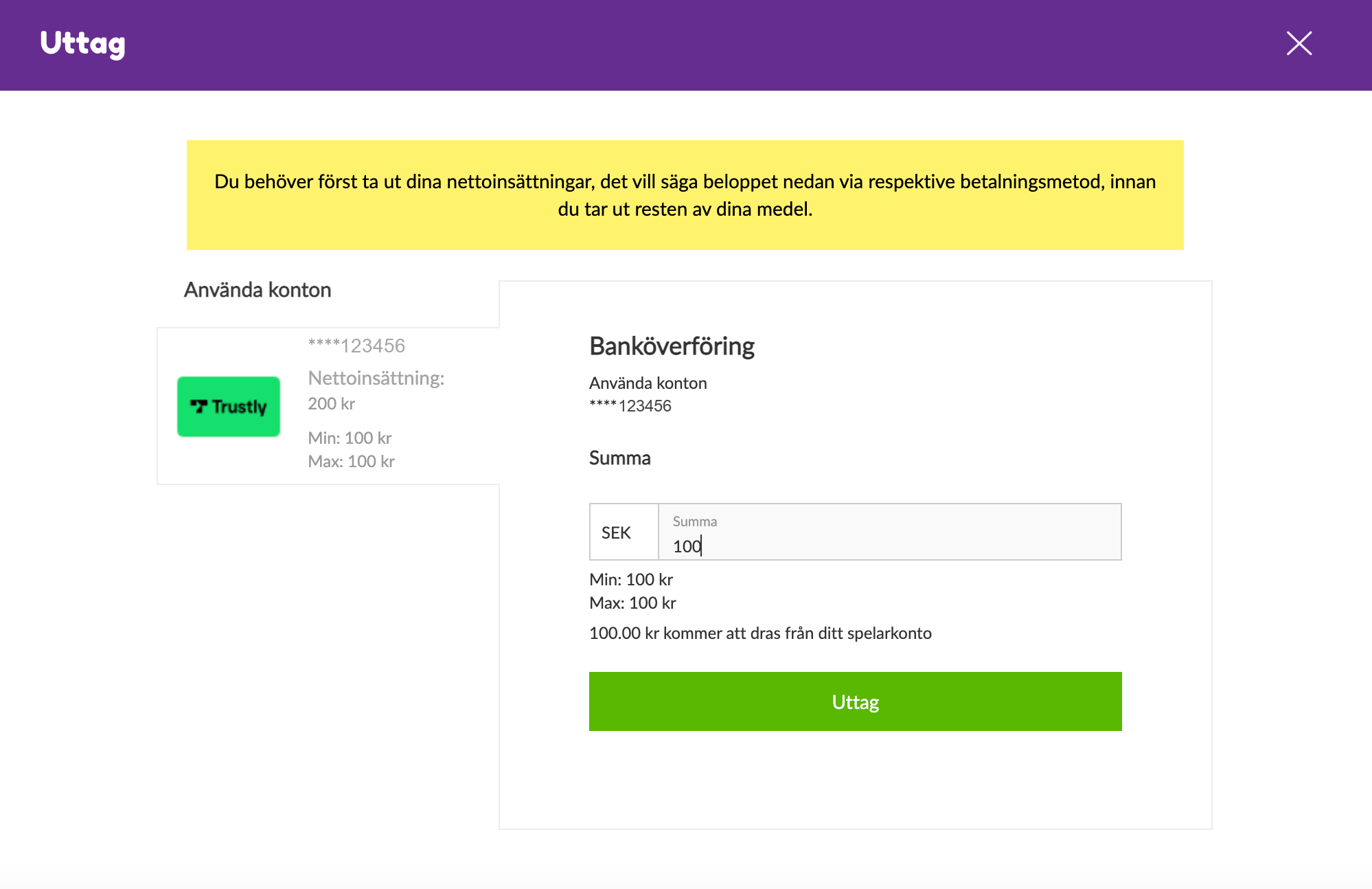Click the SEK currency label

coord(616,533)
